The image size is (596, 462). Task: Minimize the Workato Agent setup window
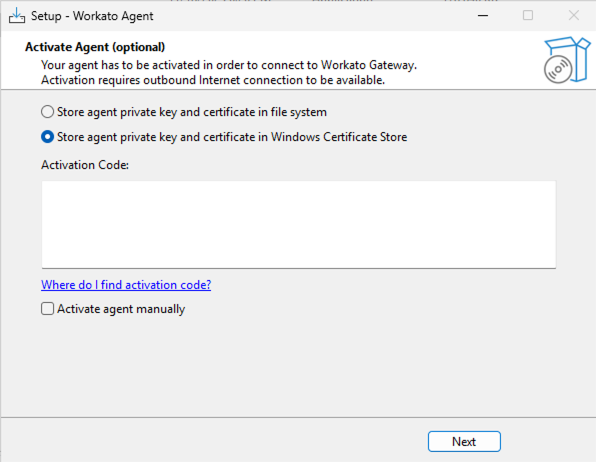click(483, 16)
